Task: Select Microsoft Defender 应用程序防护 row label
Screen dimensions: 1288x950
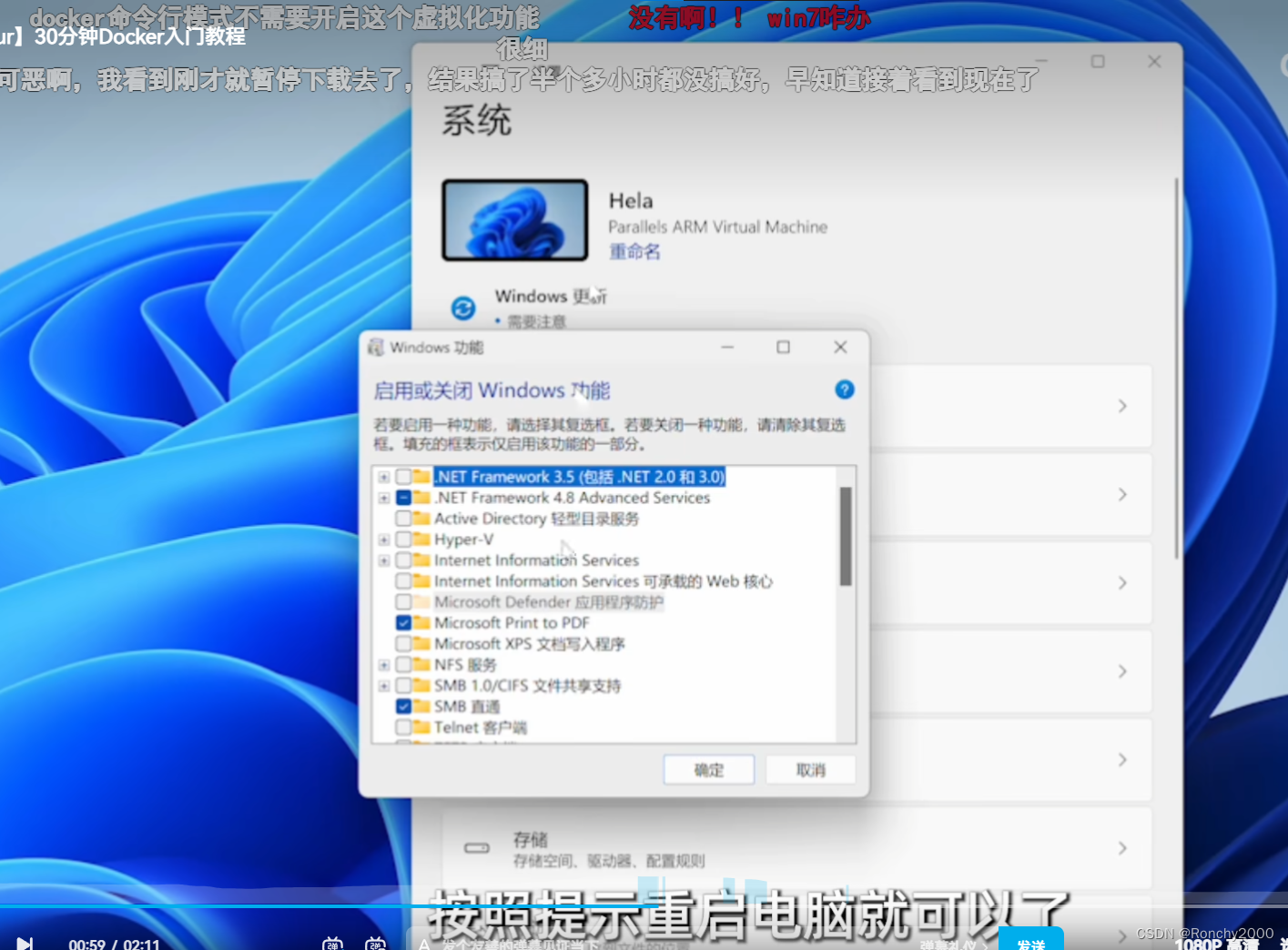Action: [x=549, y=602]
